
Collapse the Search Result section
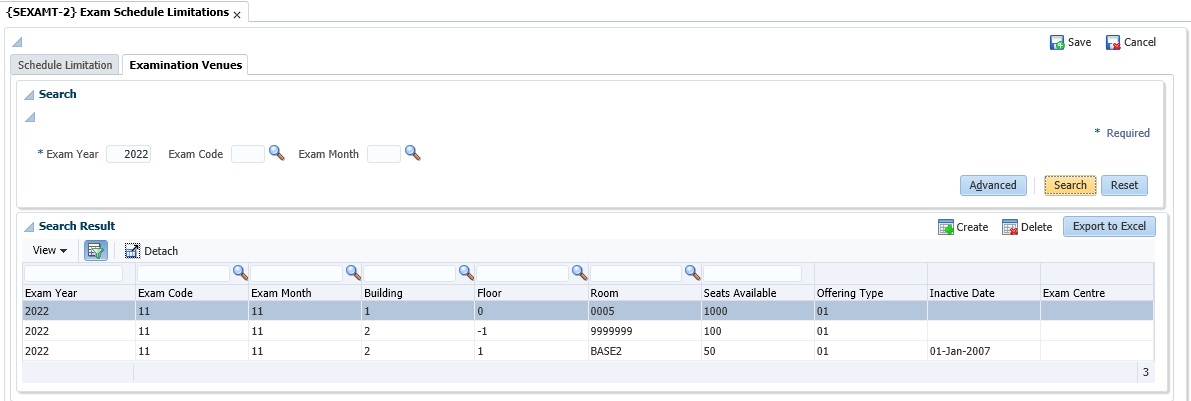pos(29,226)
